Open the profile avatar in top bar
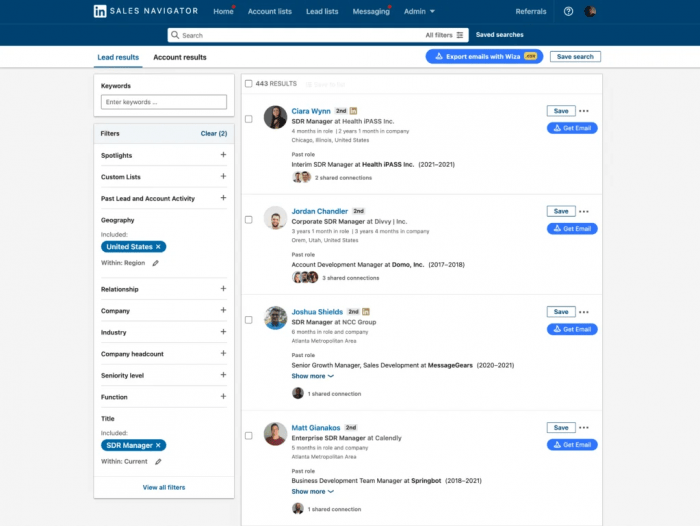The width and height of the screenshot is (700, 526). [x=590, y=12]
